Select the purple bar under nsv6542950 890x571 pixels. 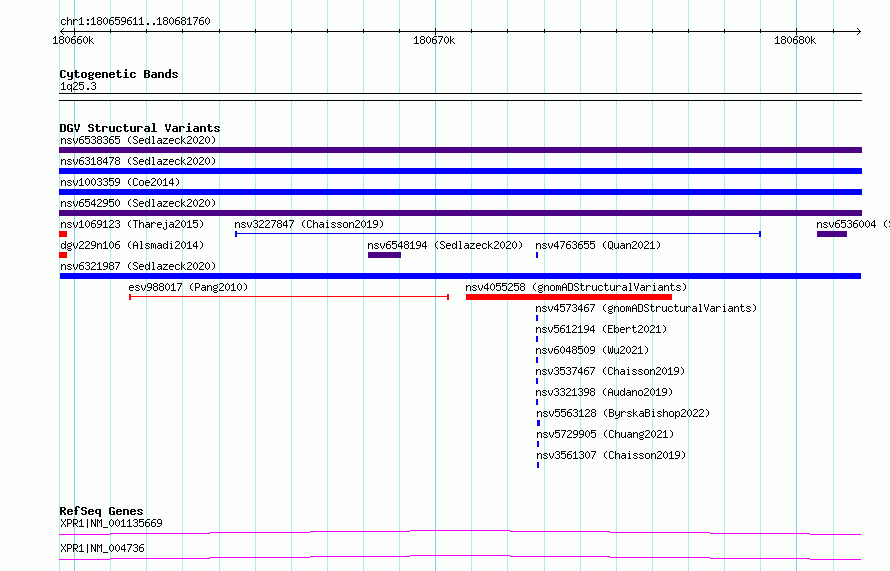pos(460,213)
